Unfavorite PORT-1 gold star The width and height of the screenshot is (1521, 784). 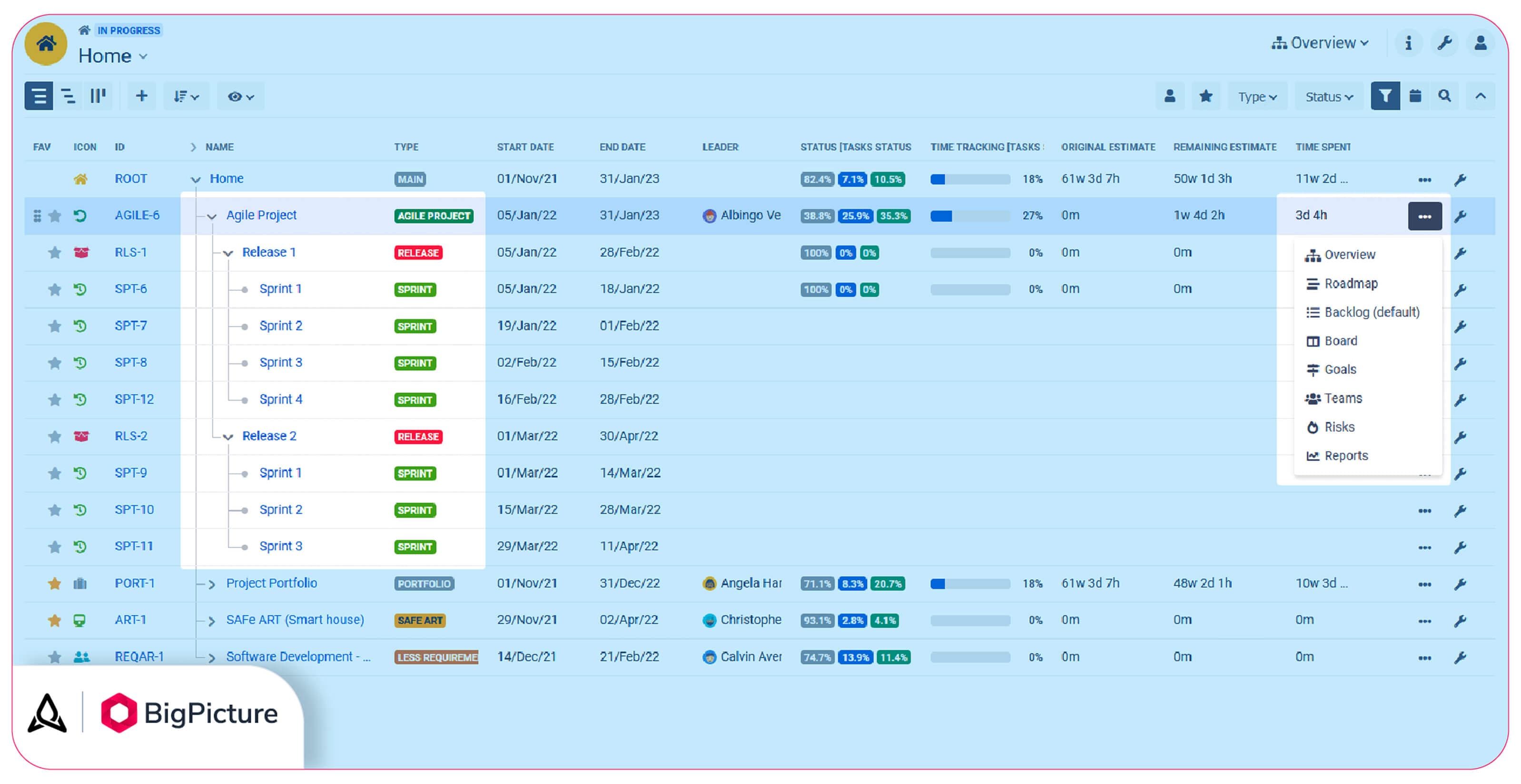pyautogui.click(x=54, y=584)
